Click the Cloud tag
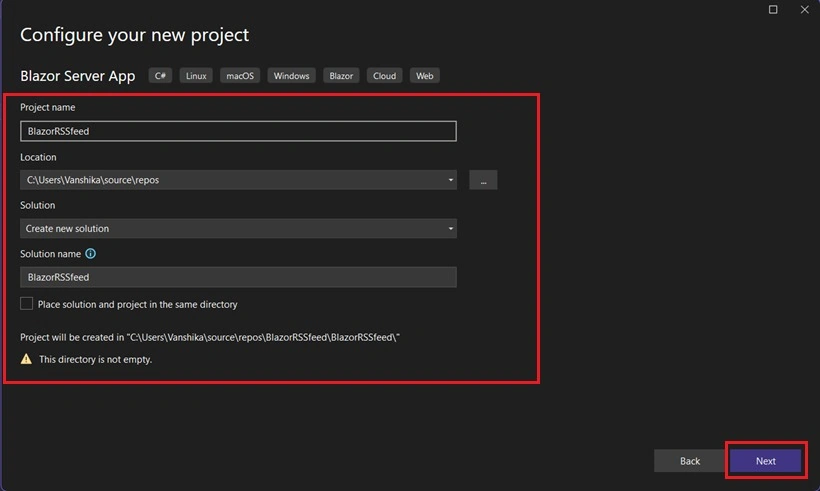820x491 pixels. 384,76
